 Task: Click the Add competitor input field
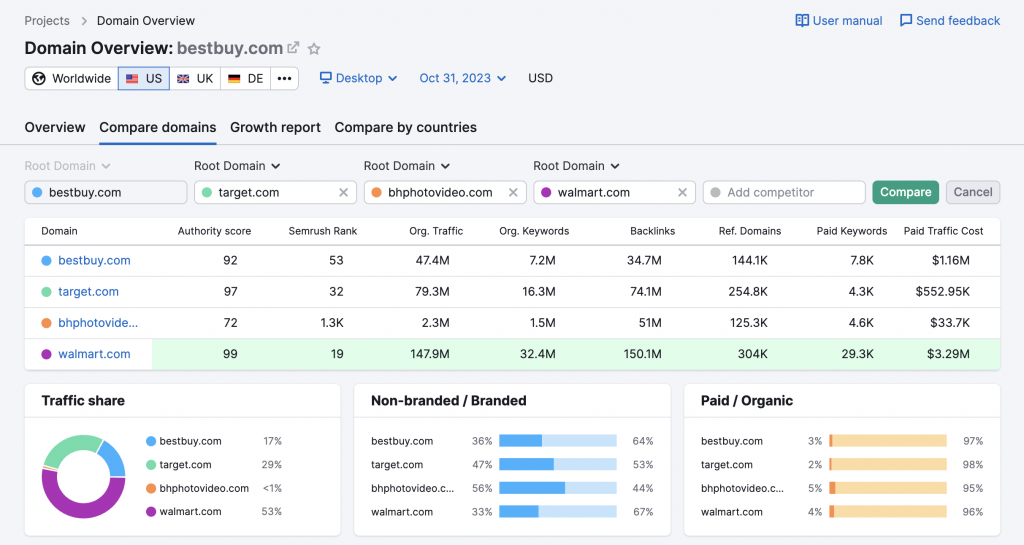(x=784, y=193)
